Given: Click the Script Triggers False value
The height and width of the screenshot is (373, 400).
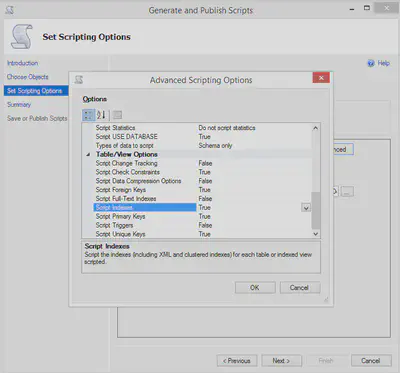Looking at the screenshot, I should 205,225.
